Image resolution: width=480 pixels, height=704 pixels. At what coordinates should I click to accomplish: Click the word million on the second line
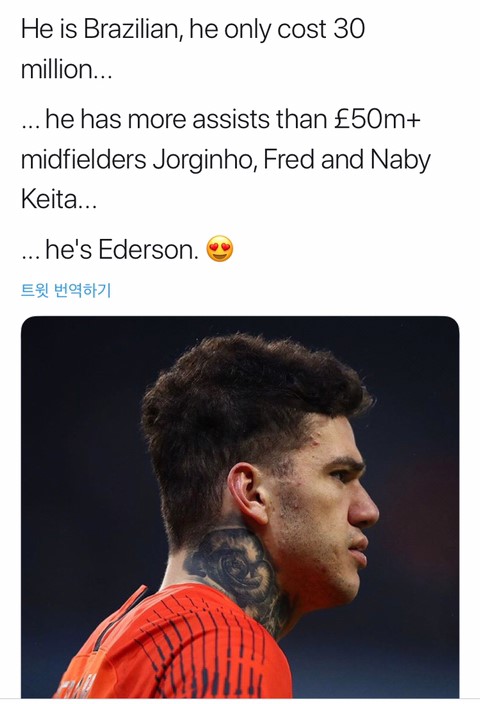tap(56, 70)
